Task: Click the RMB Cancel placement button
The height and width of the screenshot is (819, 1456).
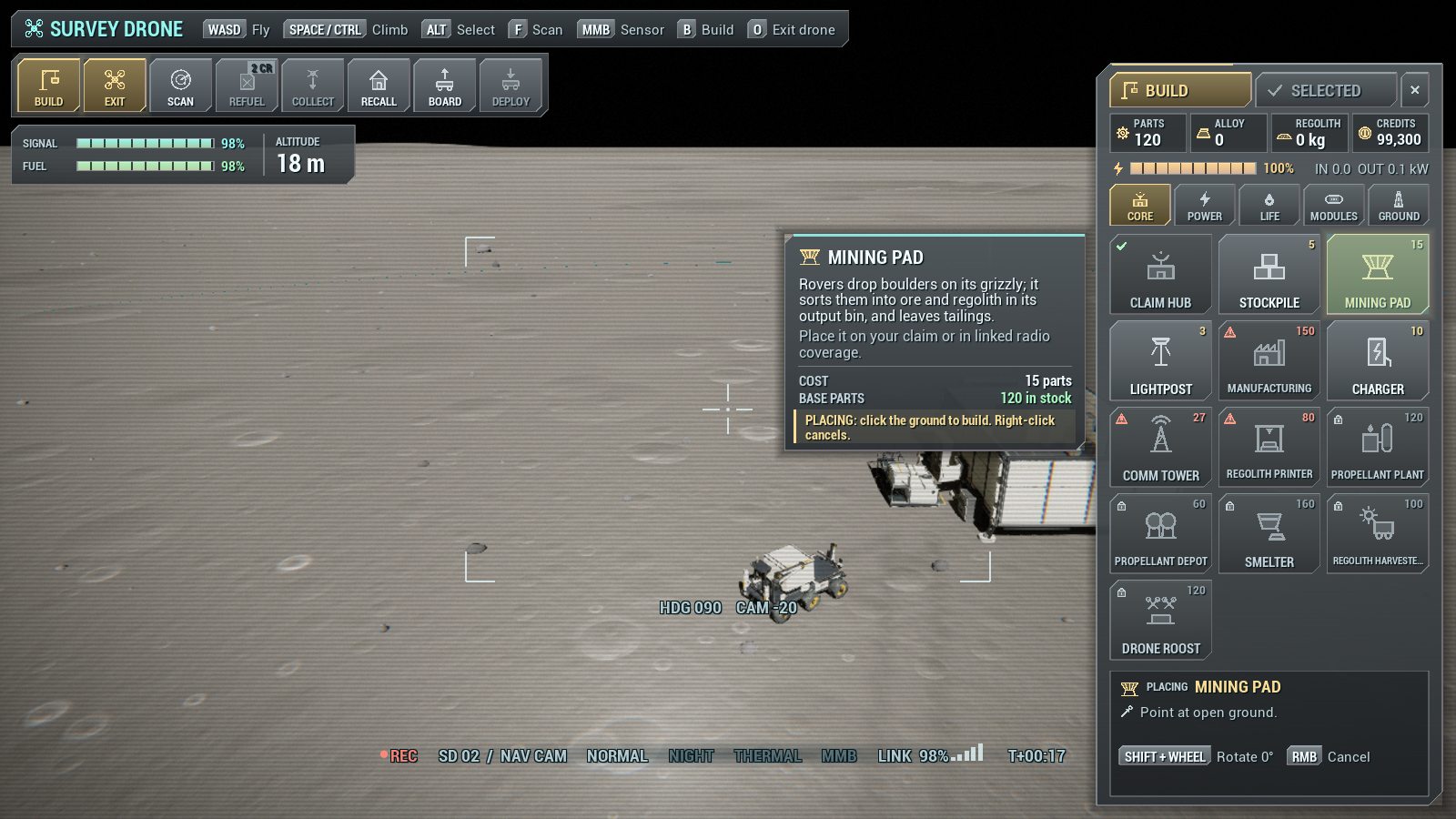Action: coord(1329,757)
